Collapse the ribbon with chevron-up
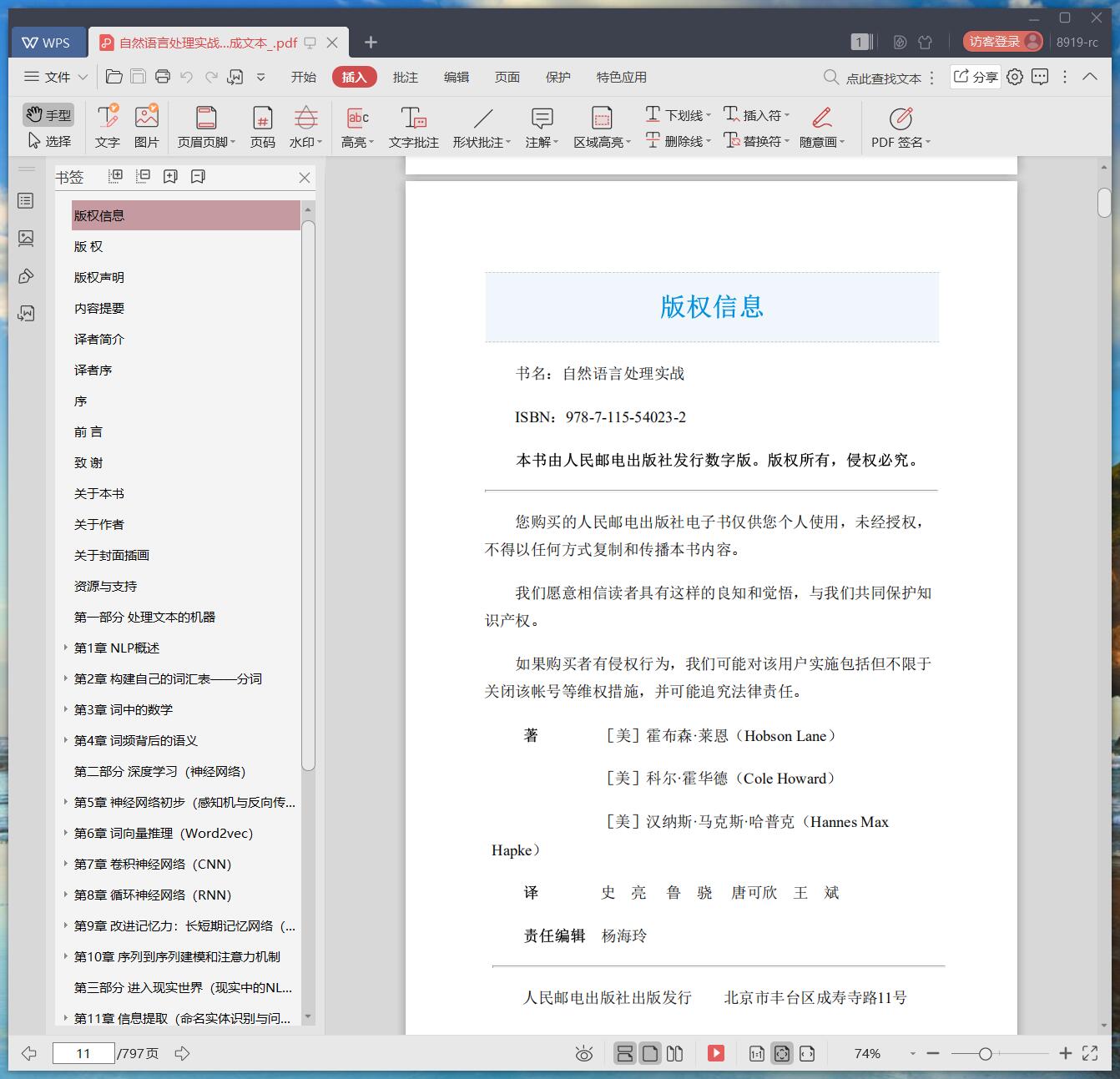 click(1090, 77)
